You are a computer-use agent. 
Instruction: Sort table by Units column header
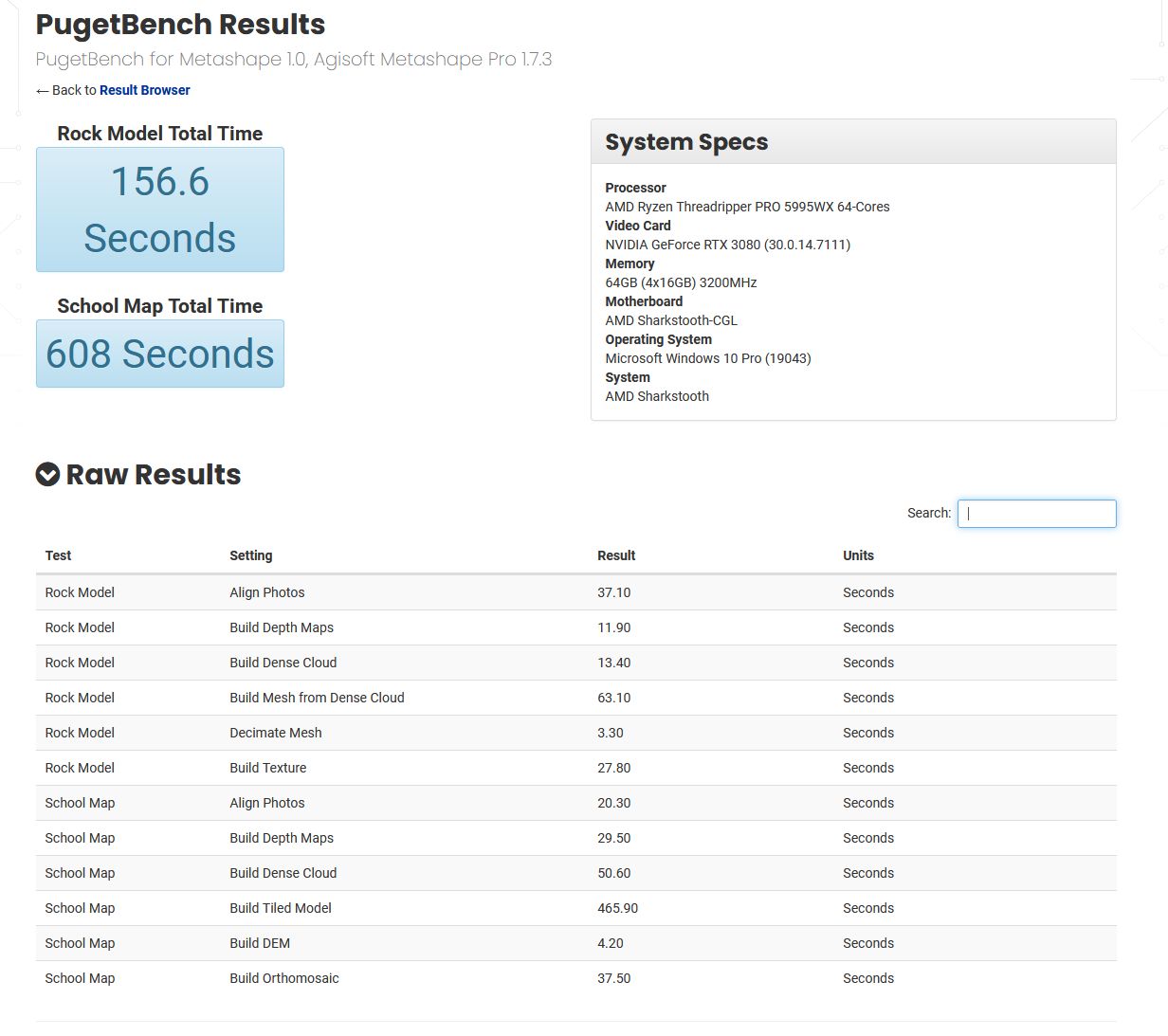coord(858,555)
